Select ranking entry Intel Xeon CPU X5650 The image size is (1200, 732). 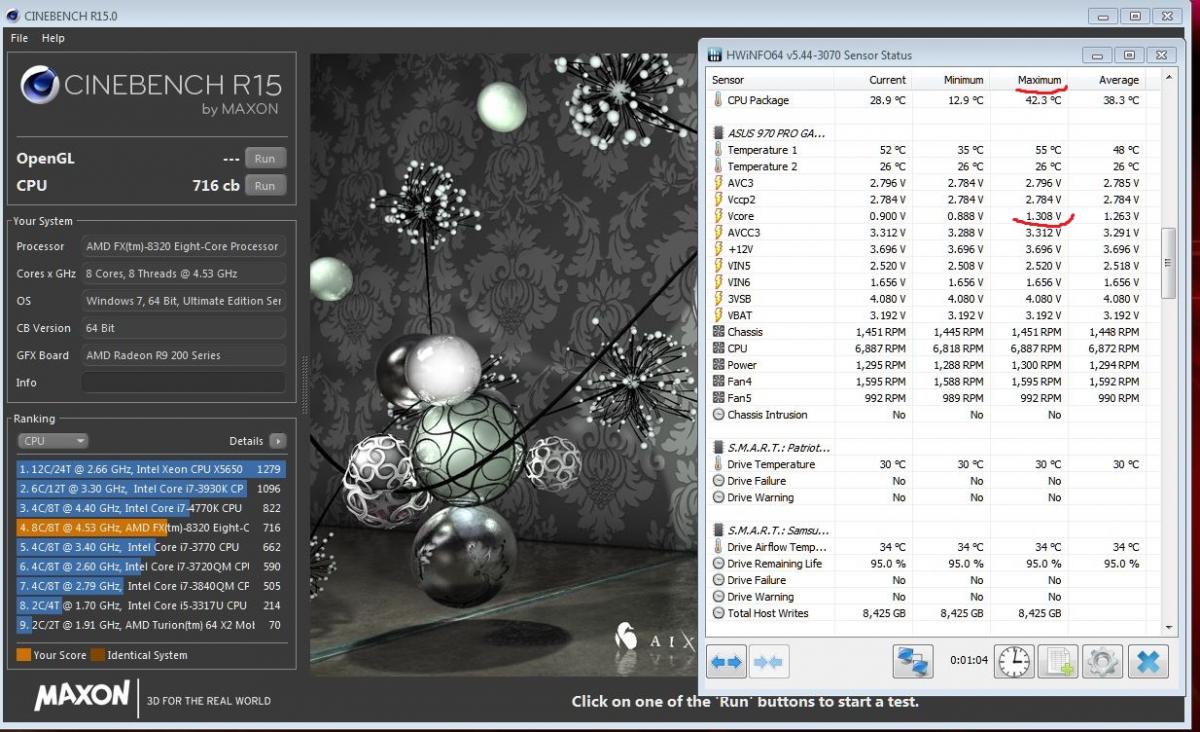(x=151, y=468)
